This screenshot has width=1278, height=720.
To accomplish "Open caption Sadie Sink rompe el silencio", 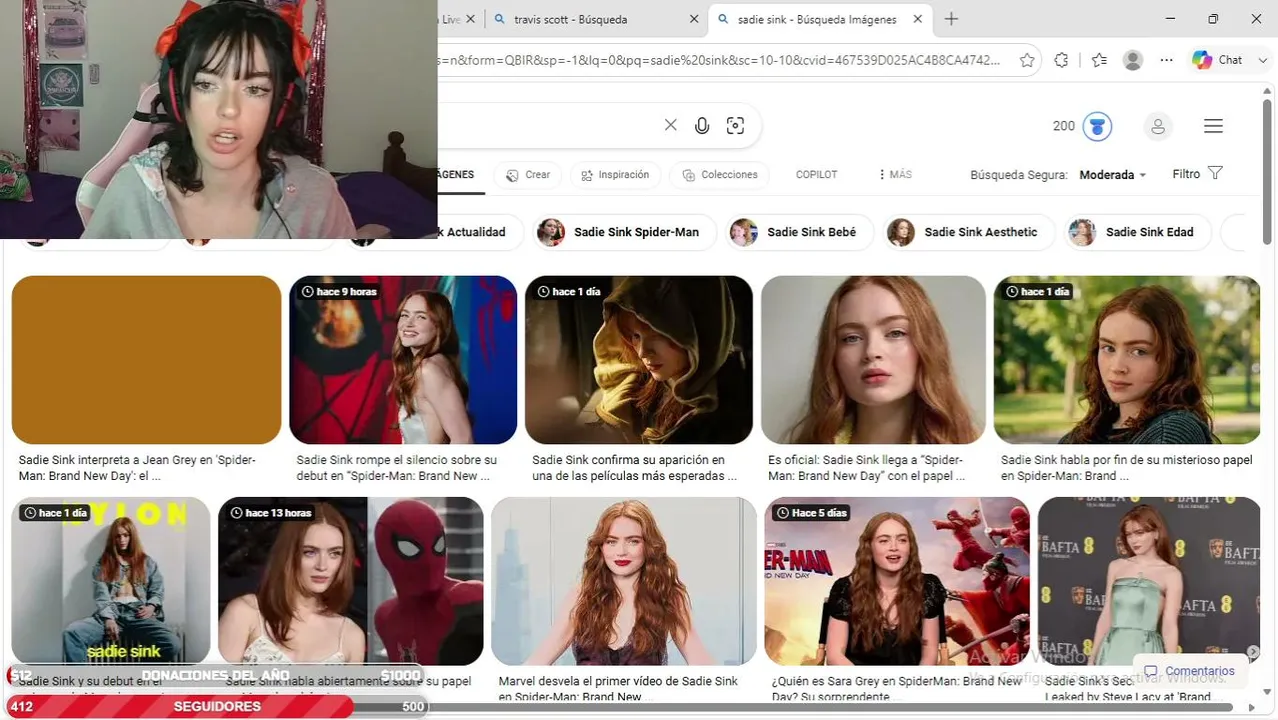I will (x=397, y=468).
